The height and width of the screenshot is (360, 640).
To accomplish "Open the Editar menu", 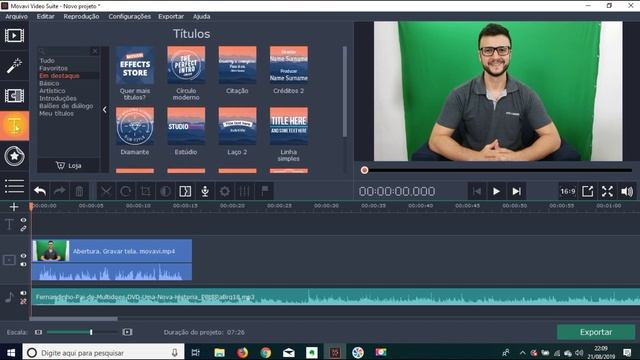I will click(x=45, y=17).
